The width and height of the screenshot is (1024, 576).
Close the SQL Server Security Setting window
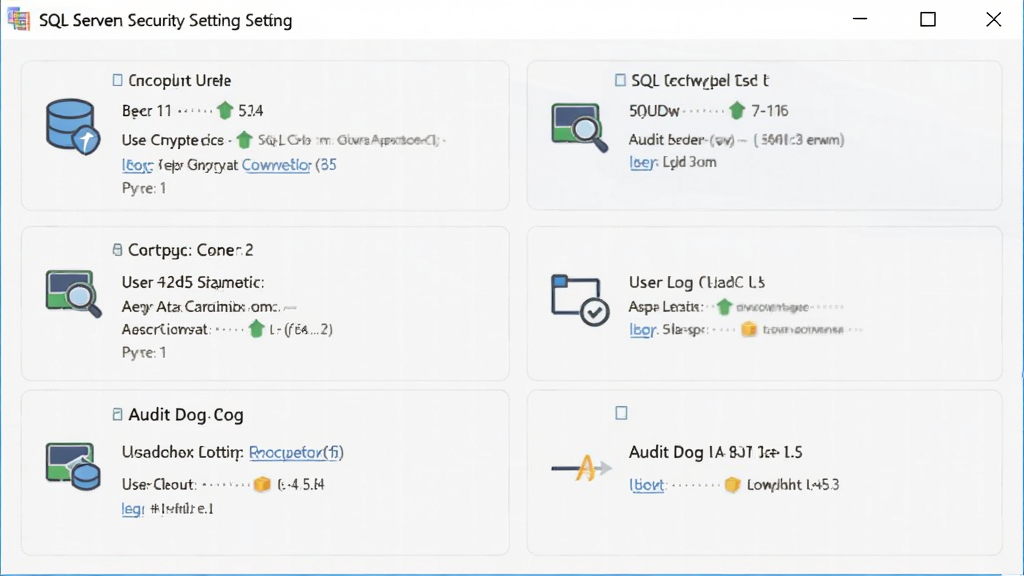(x=993, y=19)
